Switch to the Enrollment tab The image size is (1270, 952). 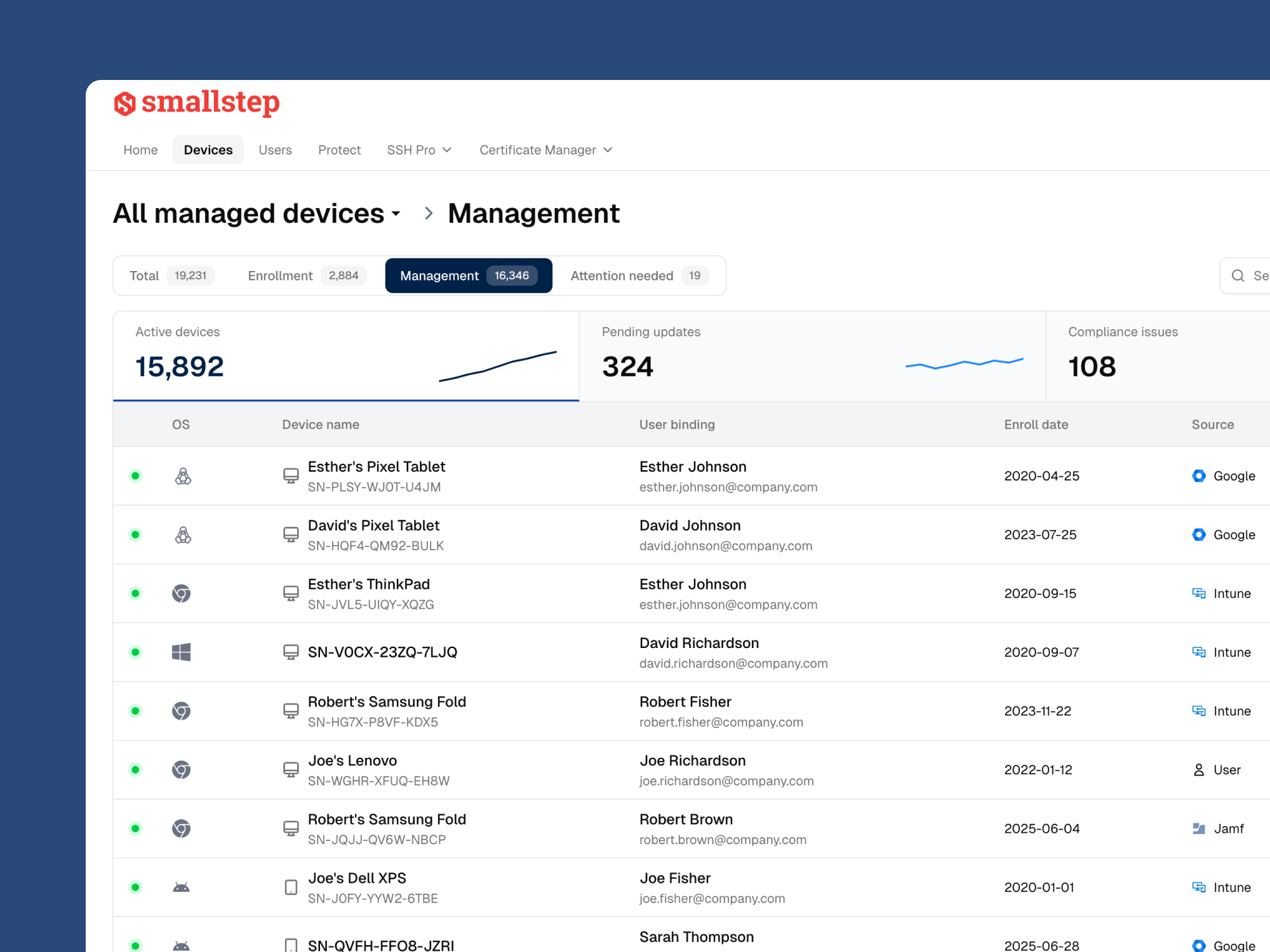(x=307, y=275)
